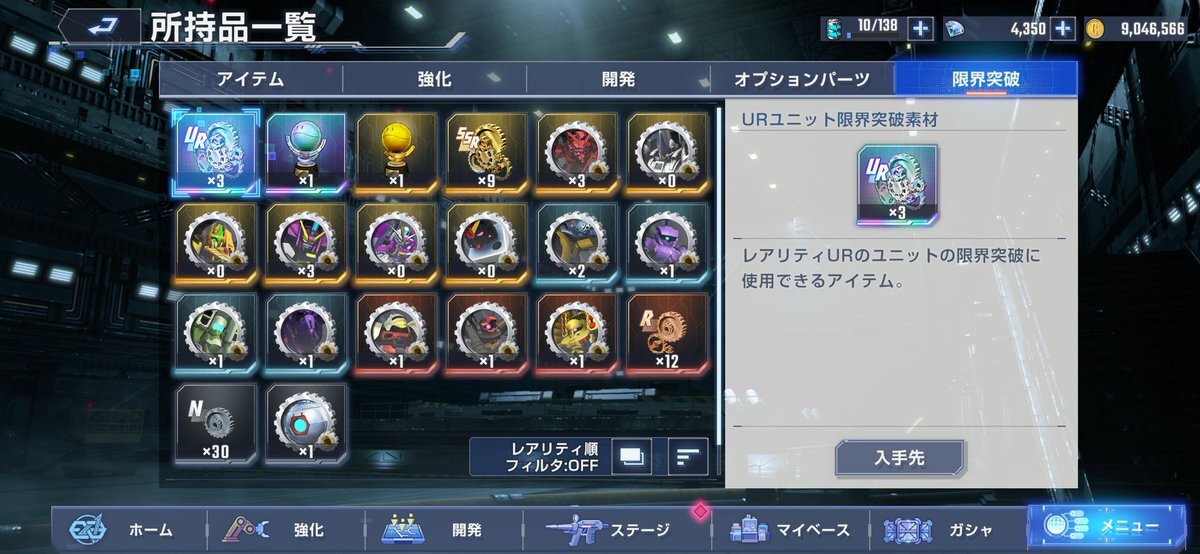The height and width of the screenshot is (554, 1200).
Task: Switch to the アイテム tab
Action: pyautogui.click(x=250, y=79)
